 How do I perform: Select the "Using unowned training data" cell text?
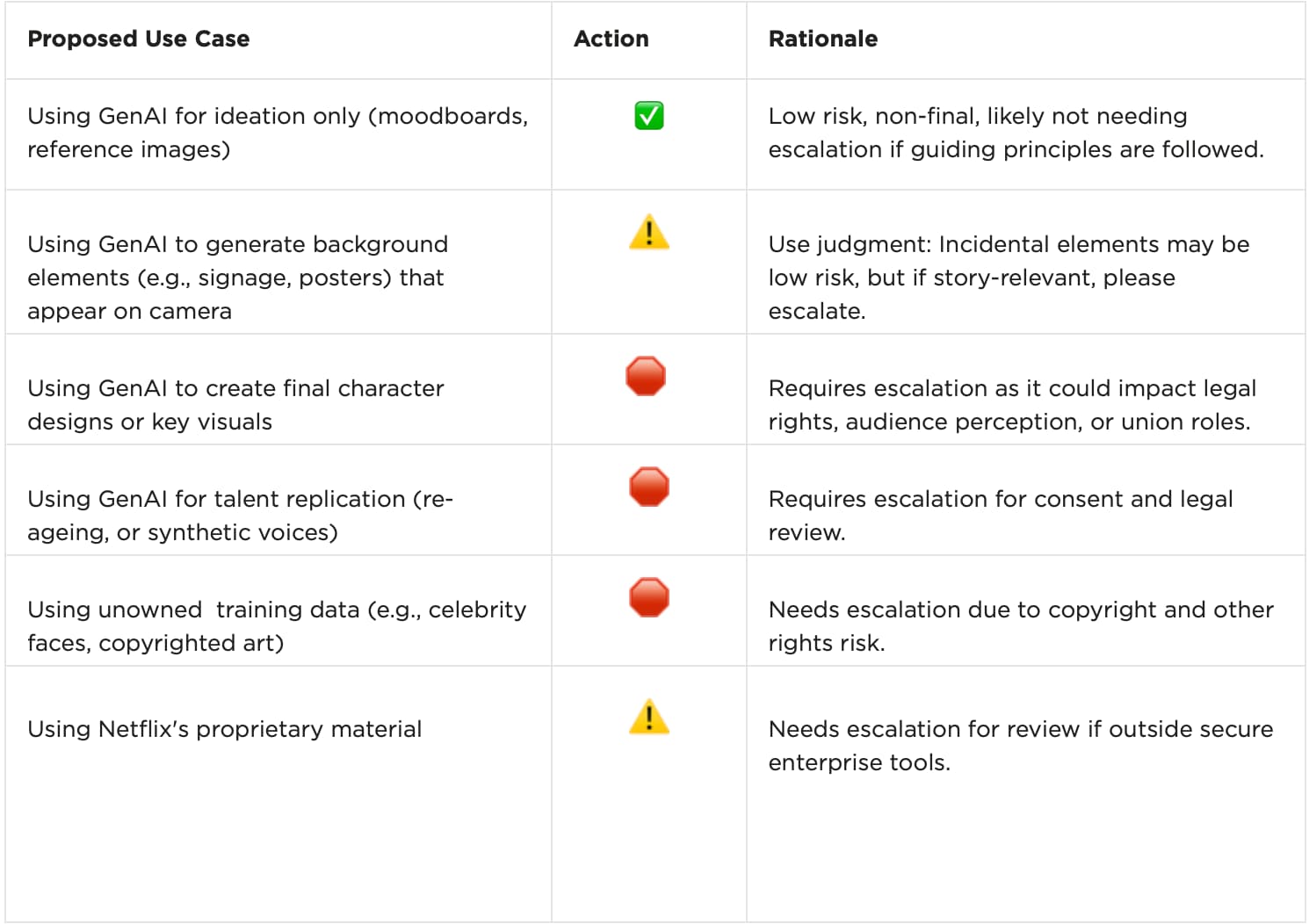pyautogui.click(x=277, y=626)
